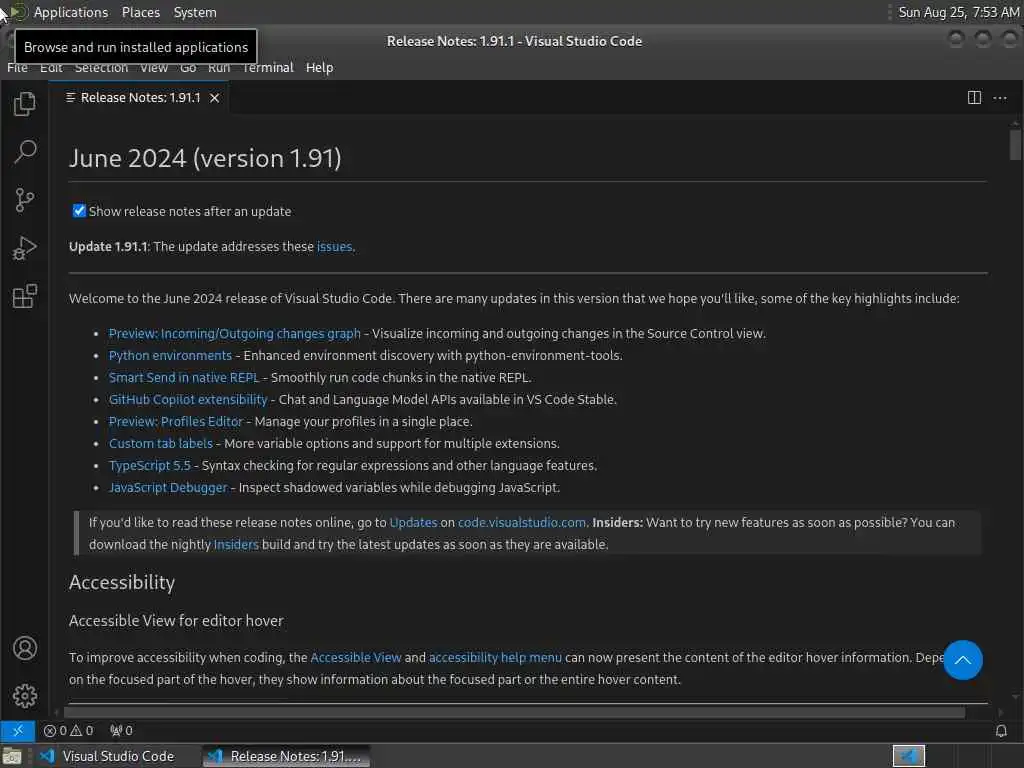Click the ports forwarded status item
This screenshot has height=768, width=1024.
121,730
